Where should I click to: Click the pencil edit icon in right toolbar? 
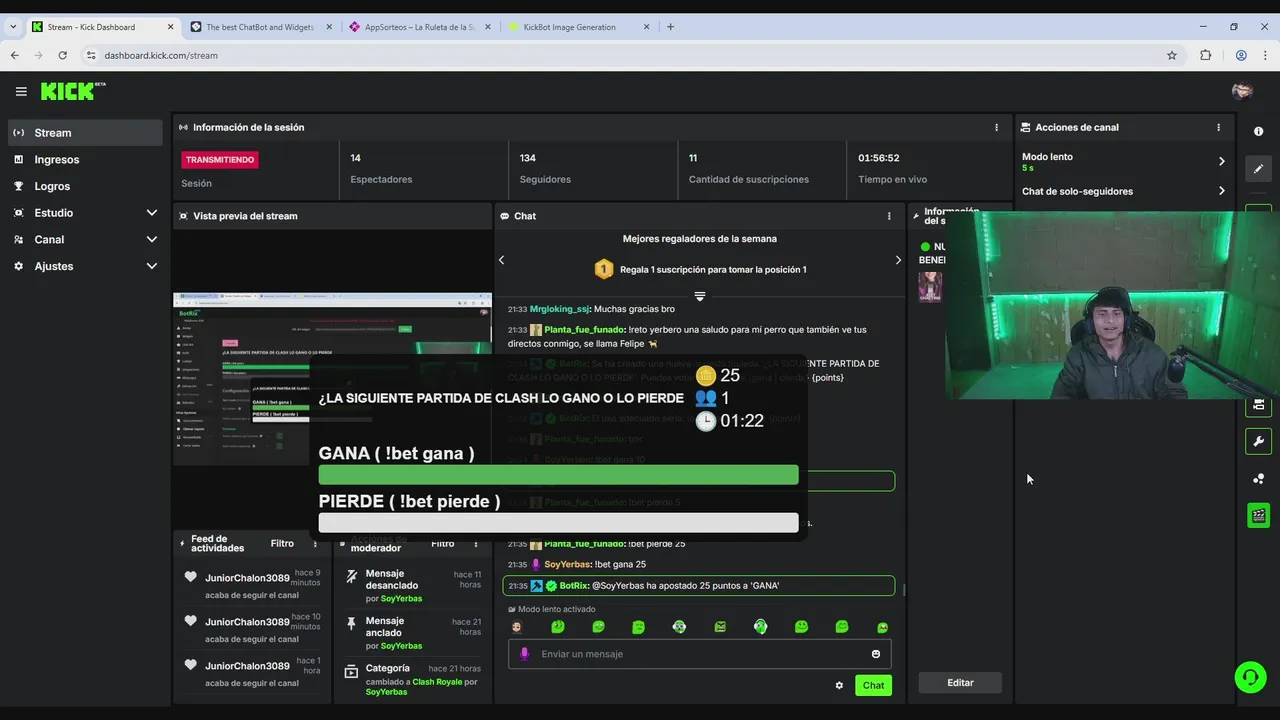point(1258,169)
